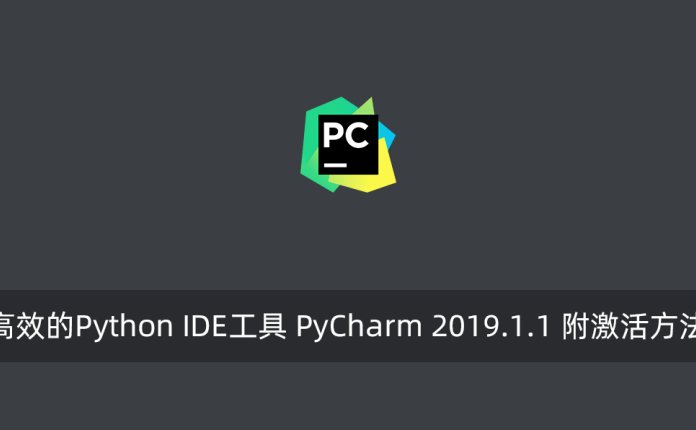Click the 附激活方法 text in caption
Screen dimensions: 696x430
pyautogui.click(x=629, y=326)
